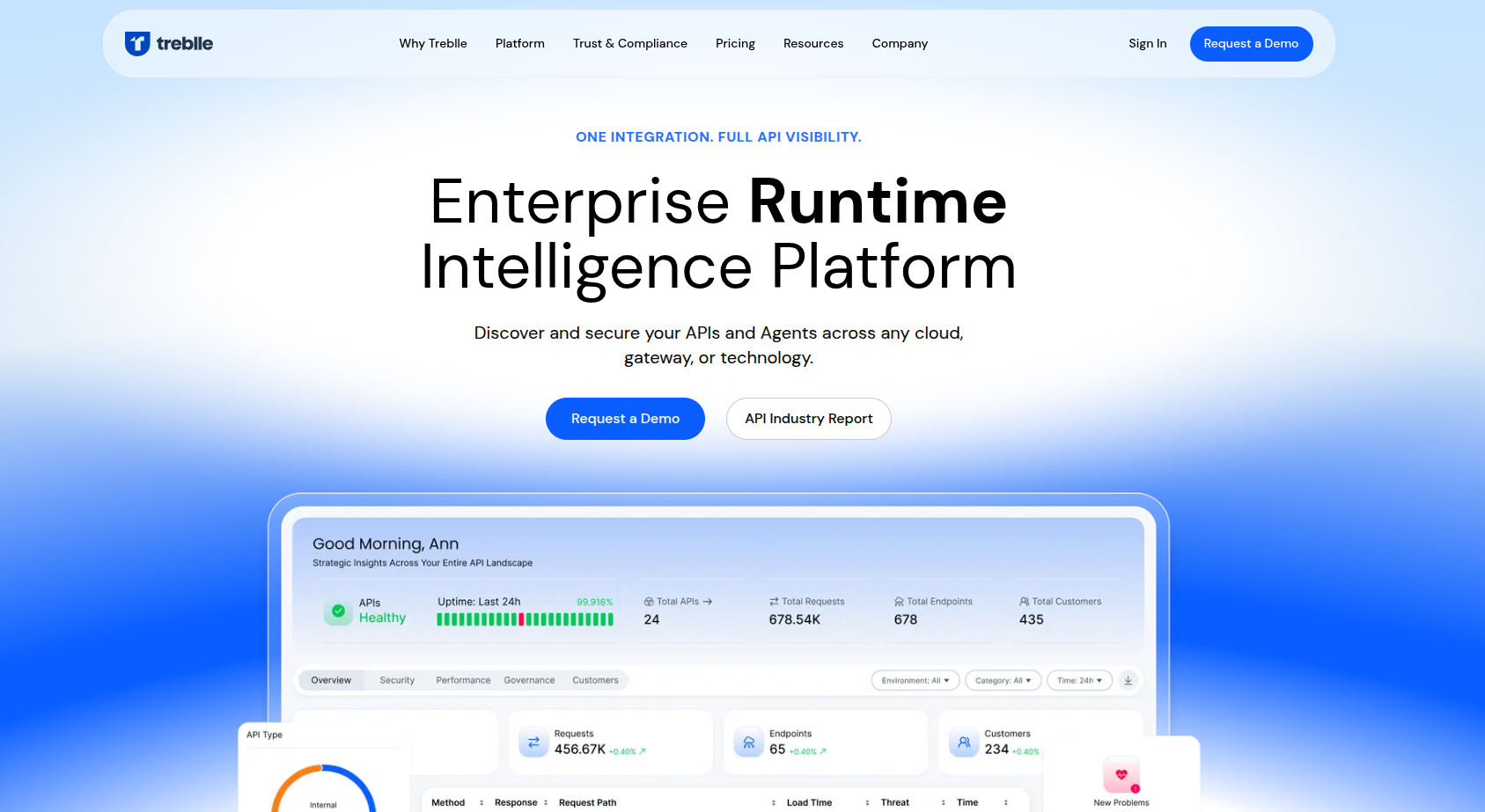Open the Why Treblle menu
This screenshot has height=812, width=1485.
click(433, 43)
